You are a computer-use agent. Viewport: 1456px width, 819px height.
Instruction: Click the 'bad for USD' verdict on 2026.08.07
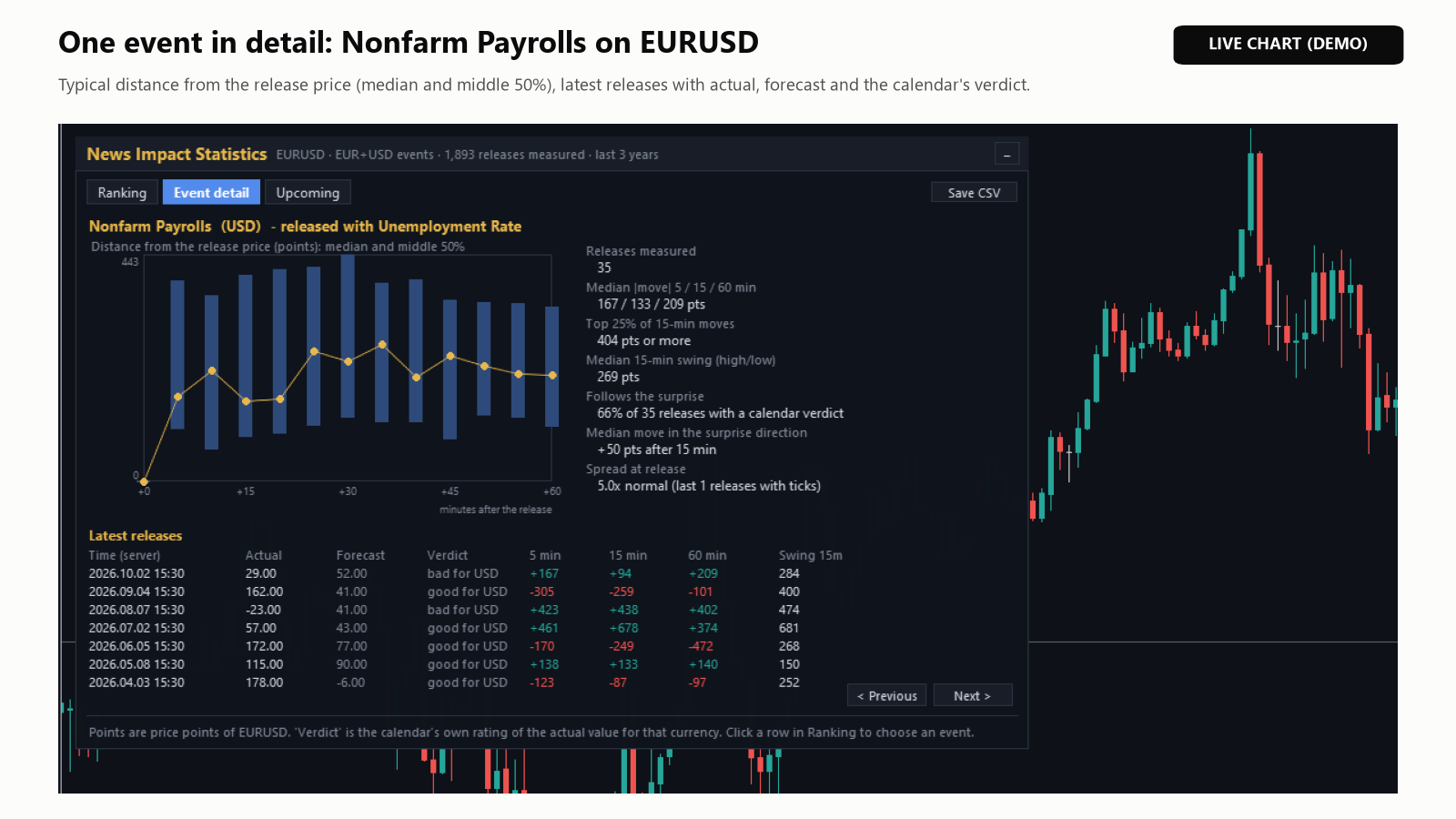[x=462, y=611]
